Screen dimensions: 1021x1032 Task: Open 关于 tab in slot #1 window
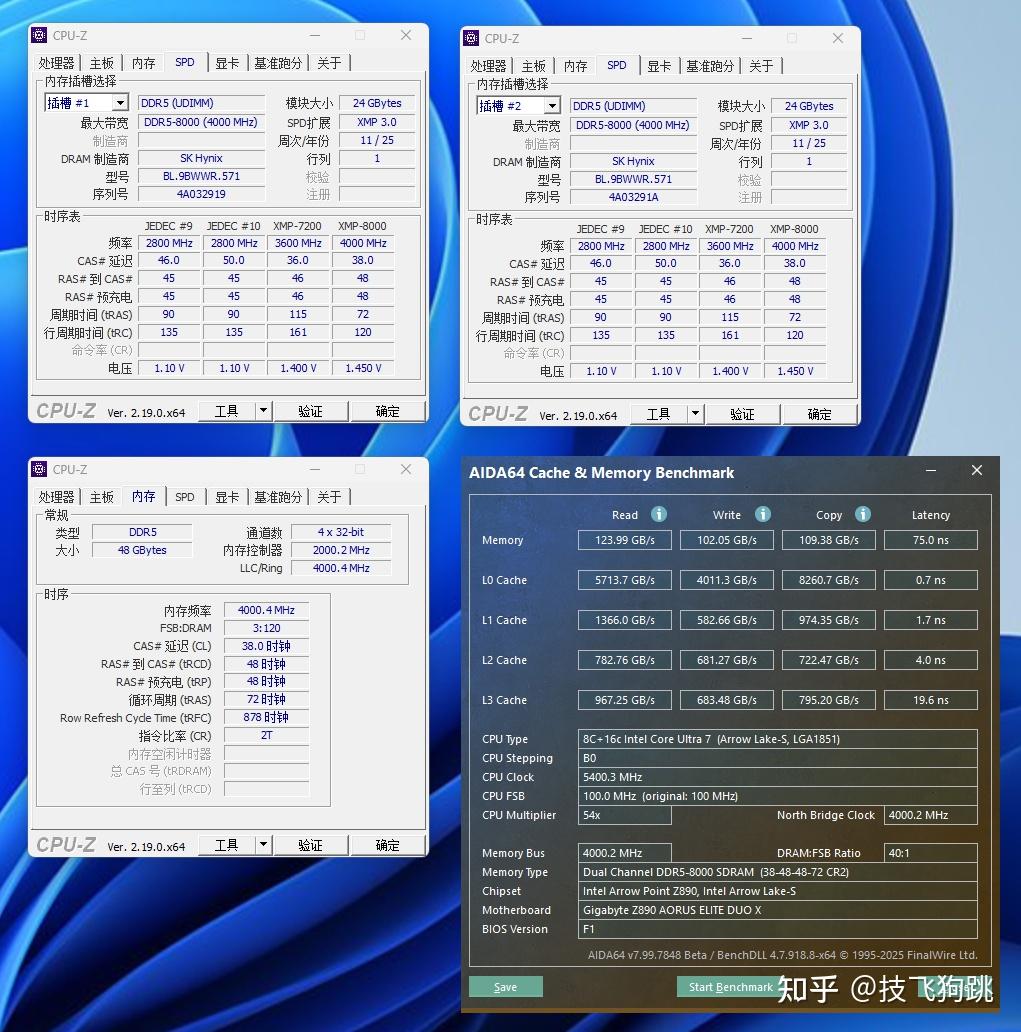click(329, 63)
